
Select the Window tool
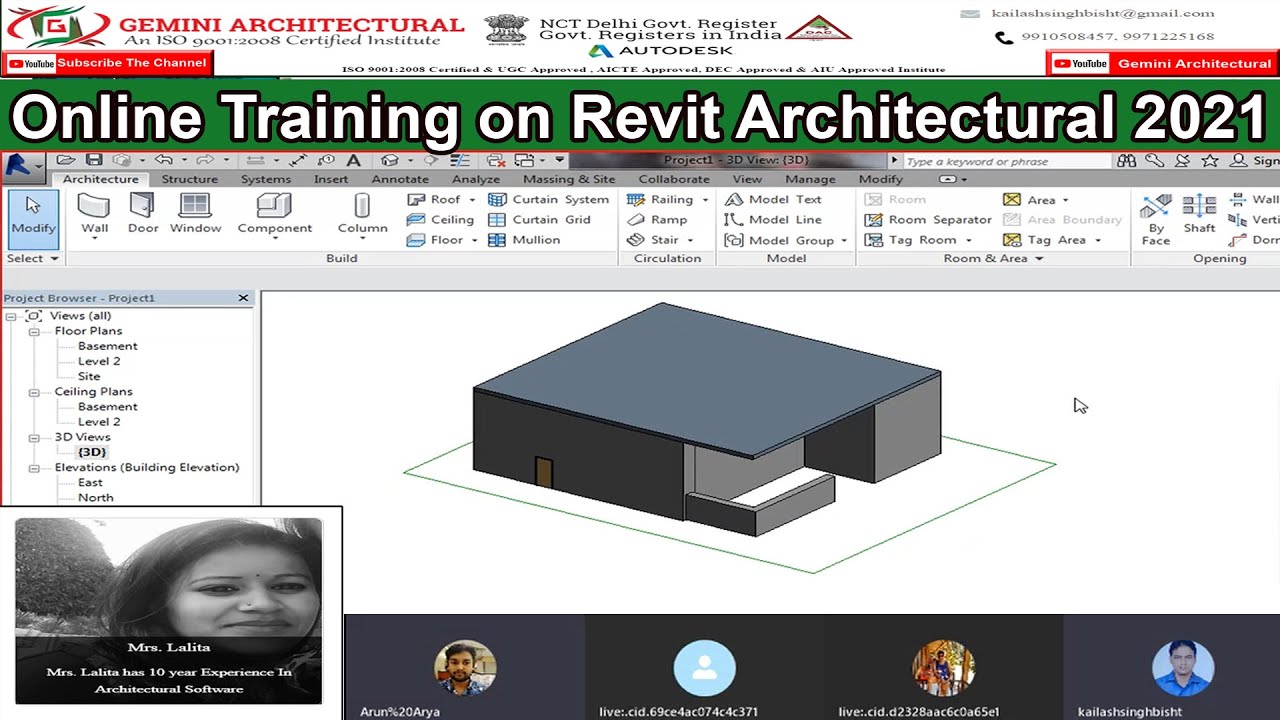(195, 215)
